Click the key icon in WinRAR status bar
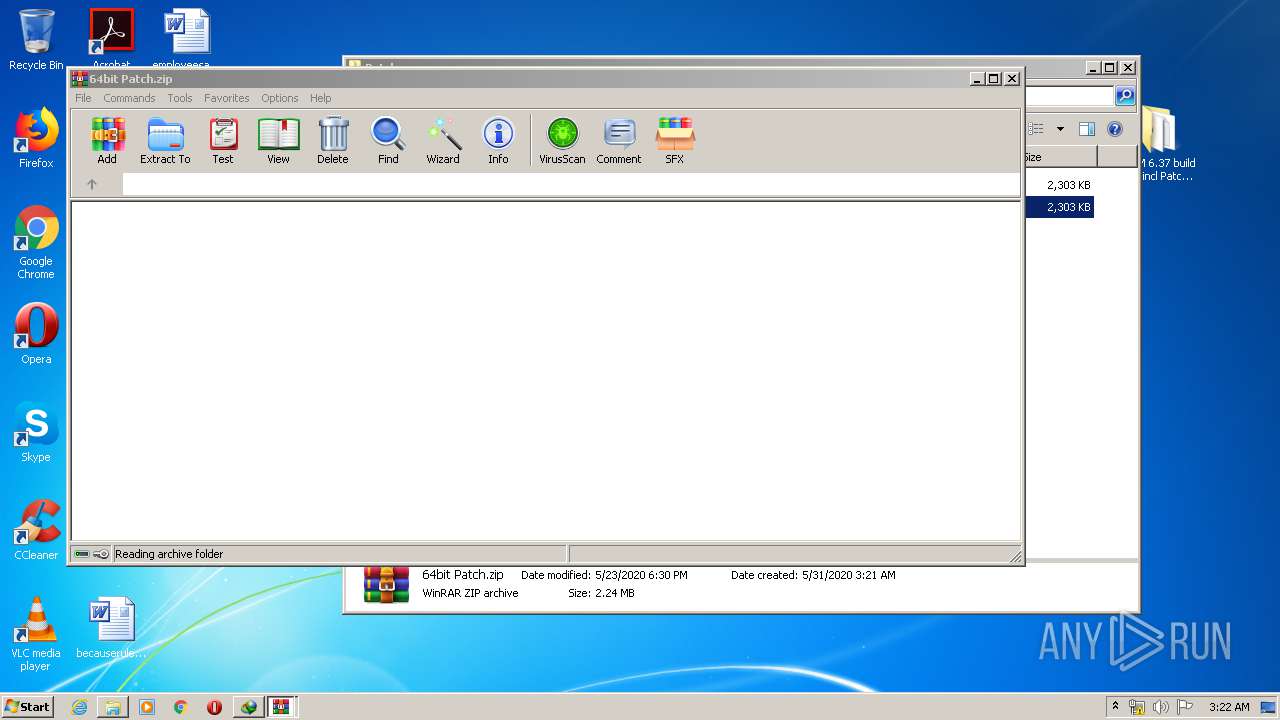Image resolution: width=1280 pixels, height=720 pixels. pos(101,554)
